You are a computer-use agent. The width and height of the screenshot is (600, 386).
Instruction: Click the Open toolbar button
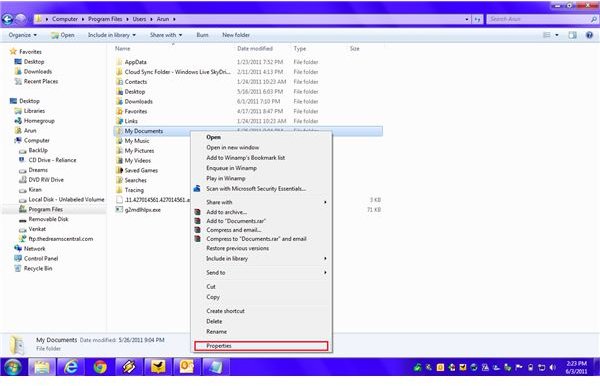(x=63, y=35)
